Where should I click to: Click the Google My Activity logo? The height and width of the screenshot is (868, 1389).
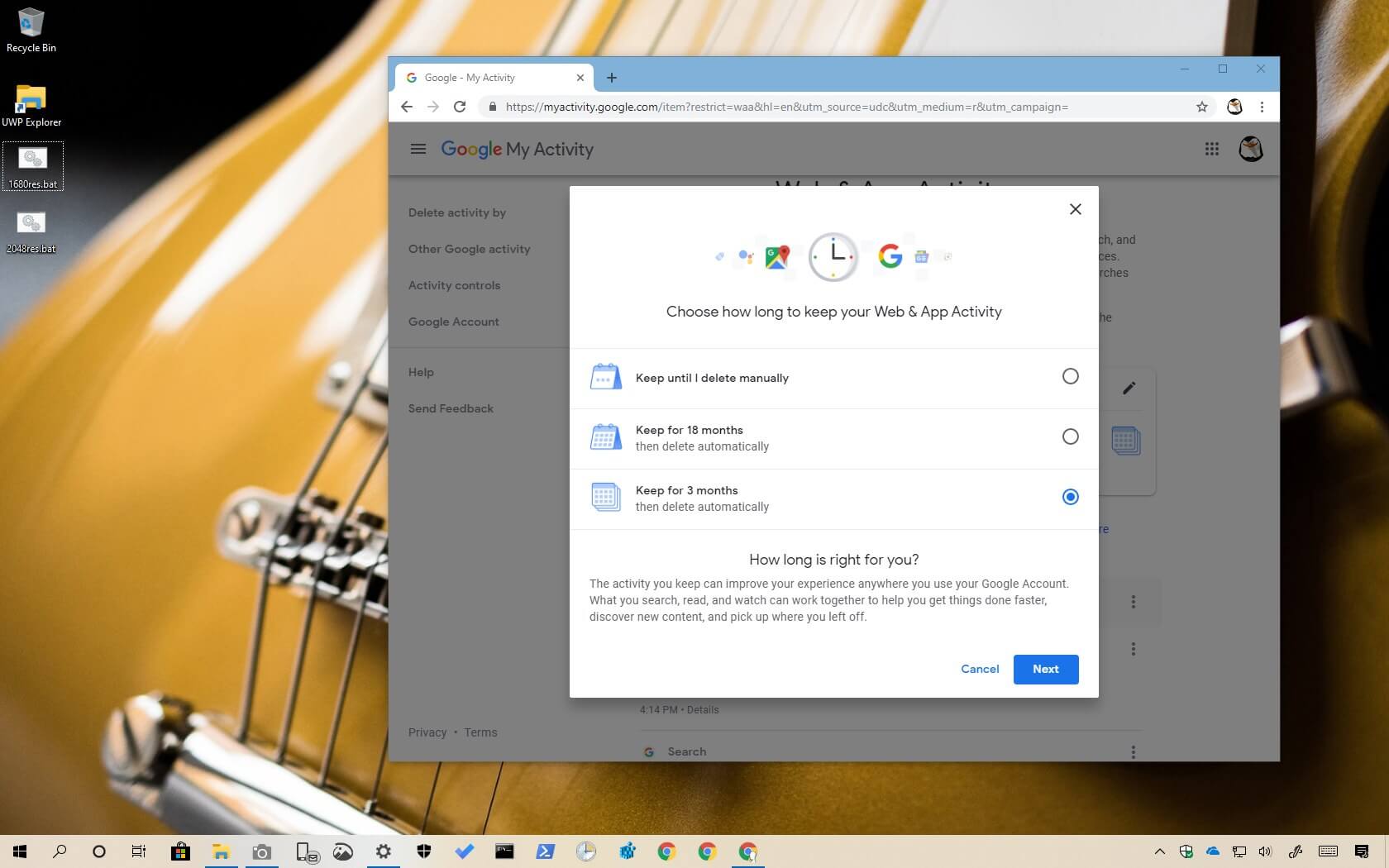[x=517, y=149]
